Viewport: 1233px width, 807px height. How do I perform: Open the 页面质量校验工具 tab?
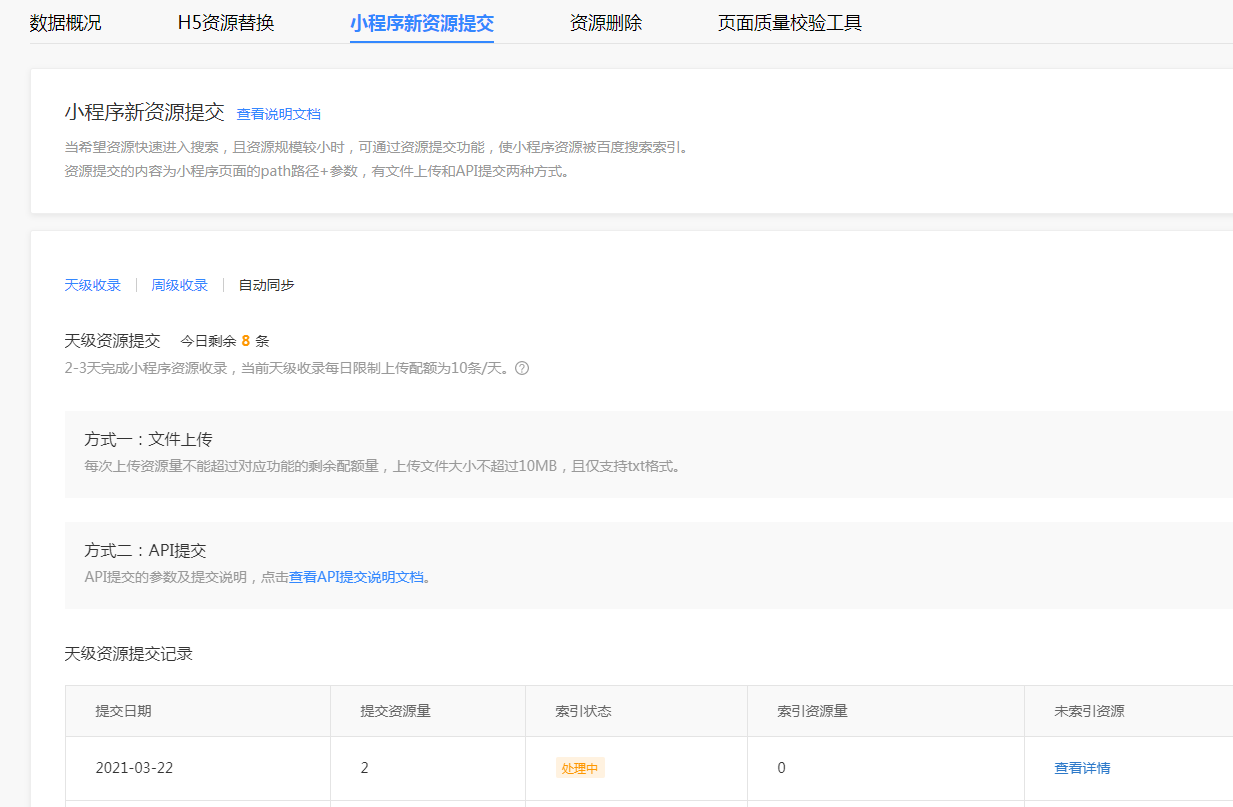790,23
